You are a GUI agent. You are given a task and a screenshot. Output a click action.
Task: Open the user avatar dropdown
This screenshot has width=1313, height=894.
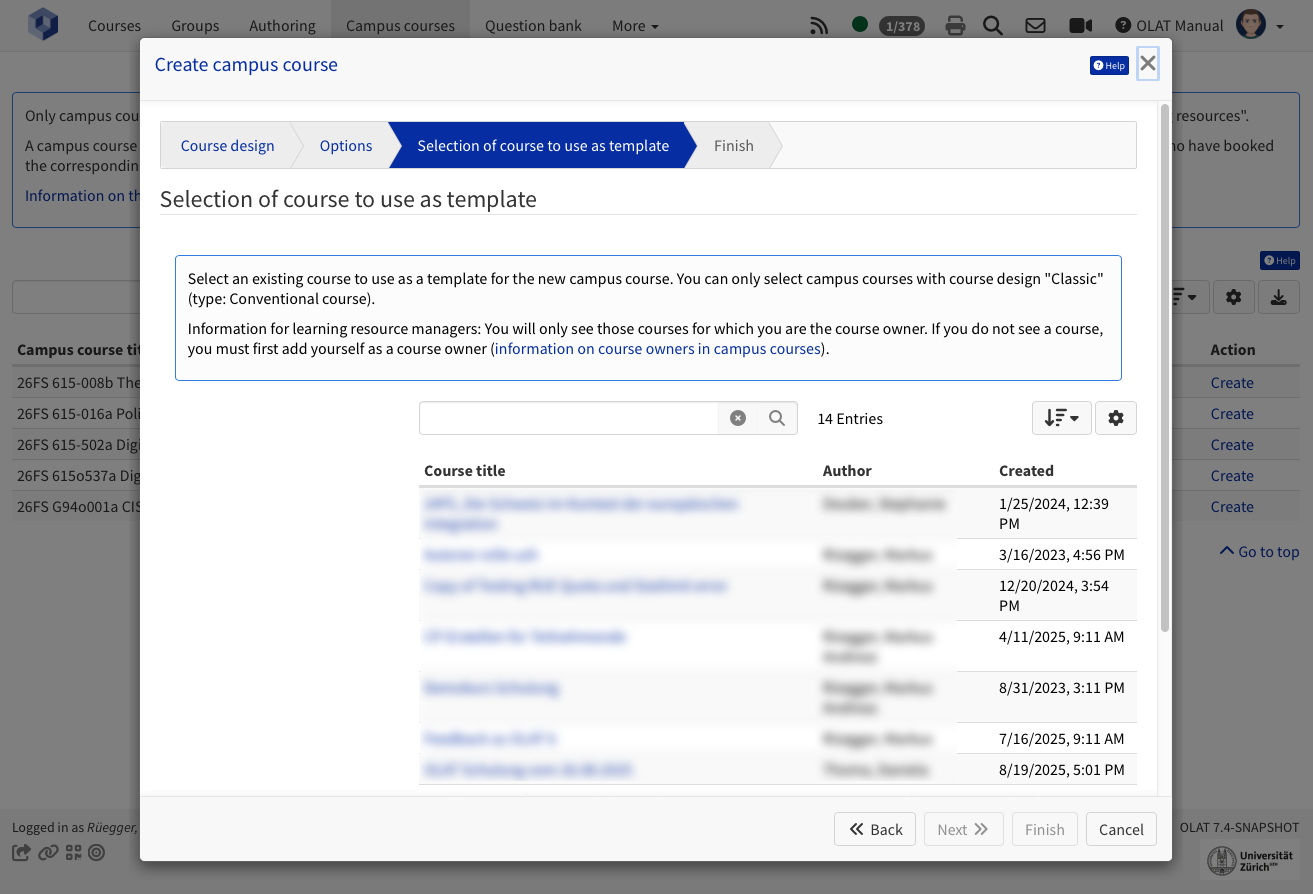1260,26
